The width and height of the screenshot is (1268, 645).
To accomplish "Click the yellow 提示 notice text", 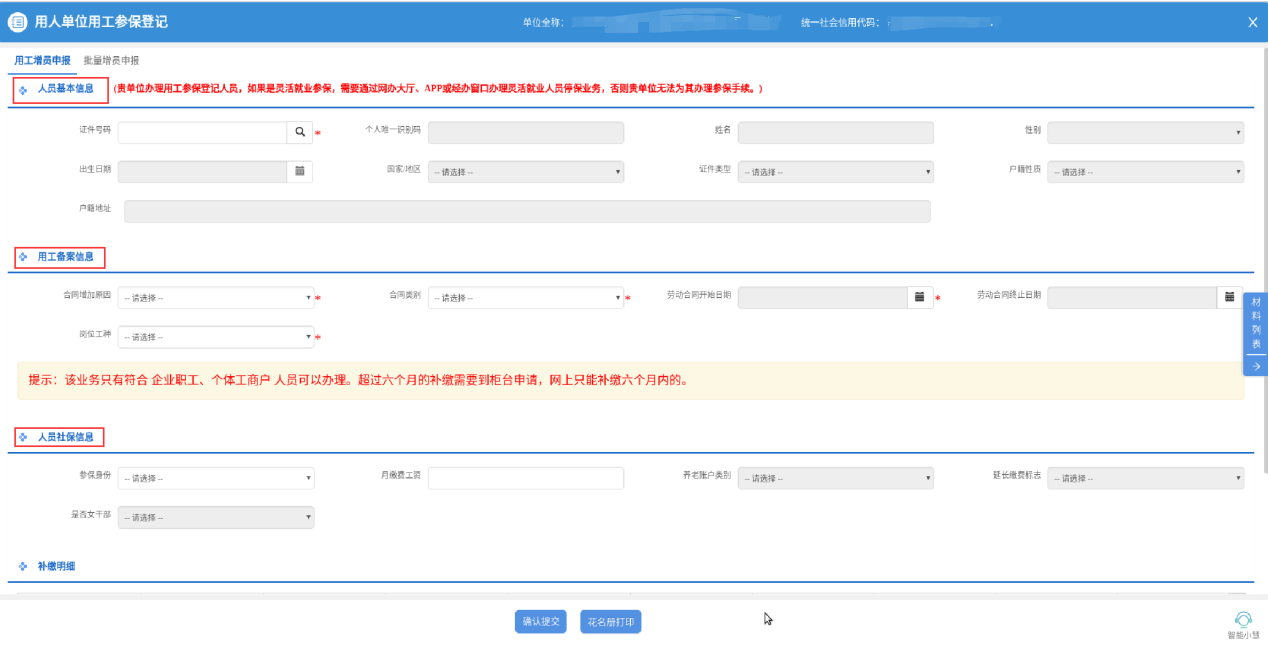I will [x=358, y=380].
